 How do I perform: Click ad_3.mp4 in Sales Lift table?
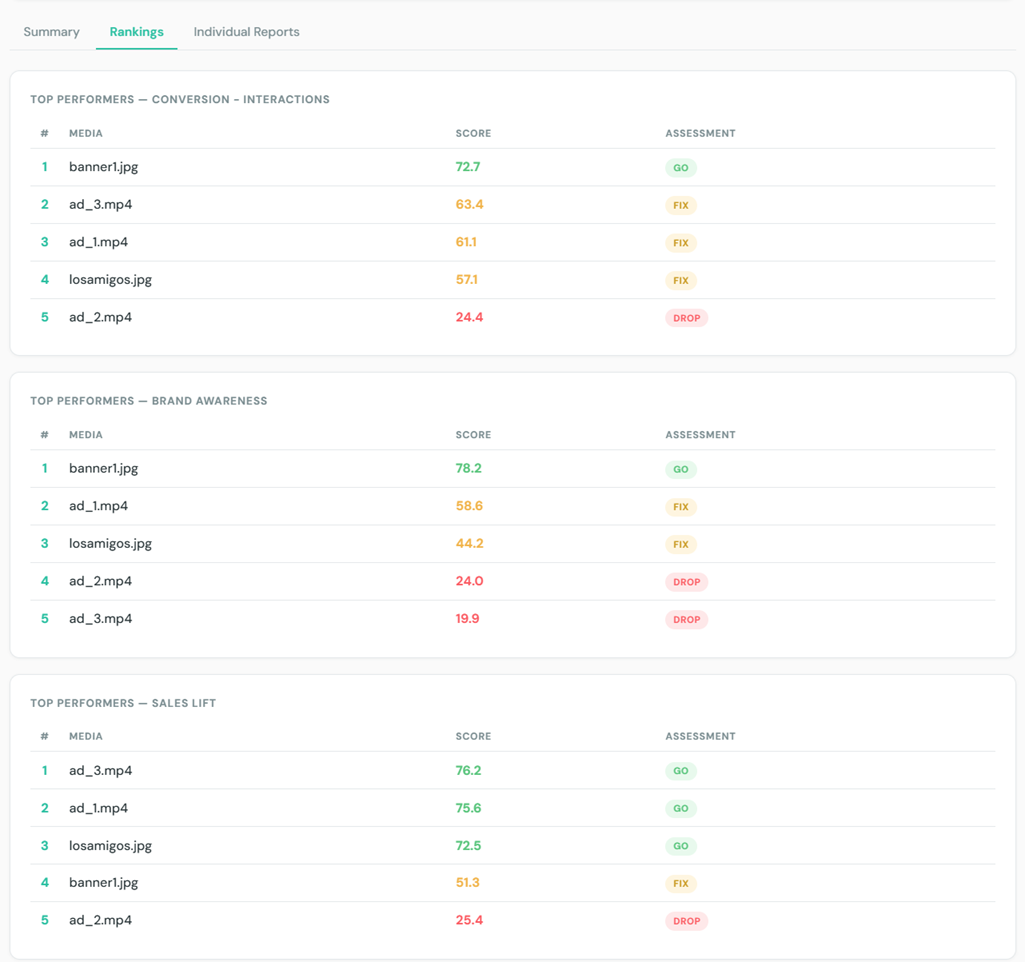point(101,771)
